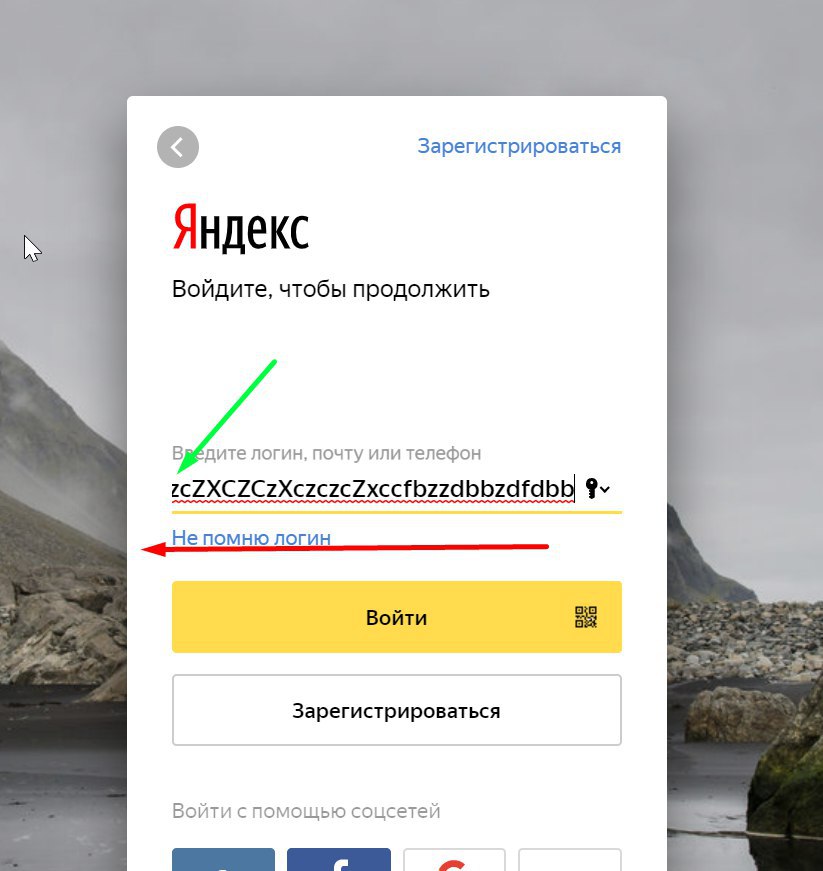
Task: Sign in with the Facebook button
Action: click(x=339, y=859)
